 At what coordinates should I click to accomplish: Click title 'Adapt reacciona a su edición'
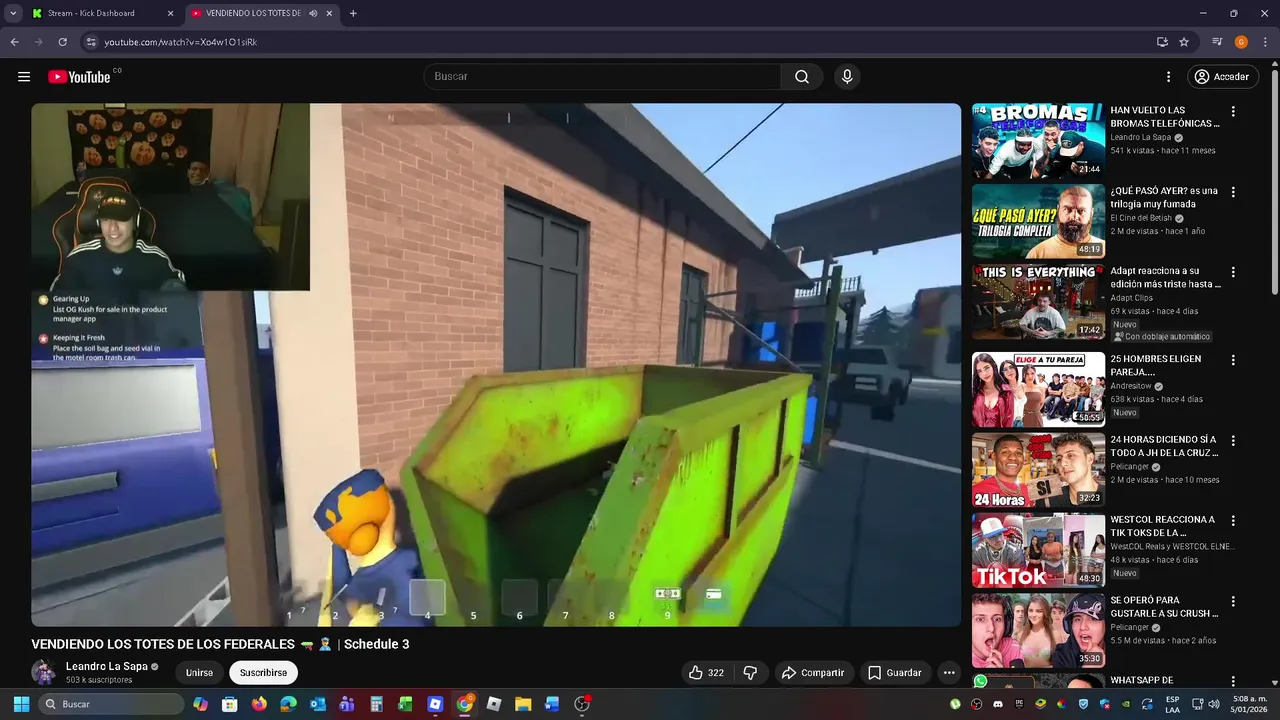(1165, 277)
